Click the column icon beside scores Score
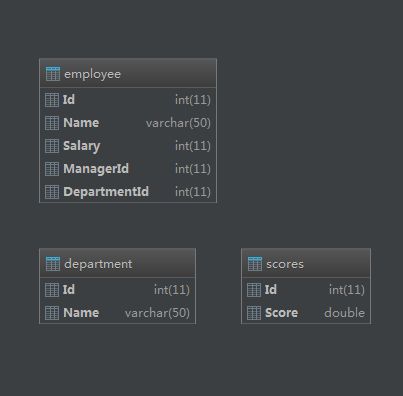The width and height of the screenshot is (403, 396). pos(254,313)
